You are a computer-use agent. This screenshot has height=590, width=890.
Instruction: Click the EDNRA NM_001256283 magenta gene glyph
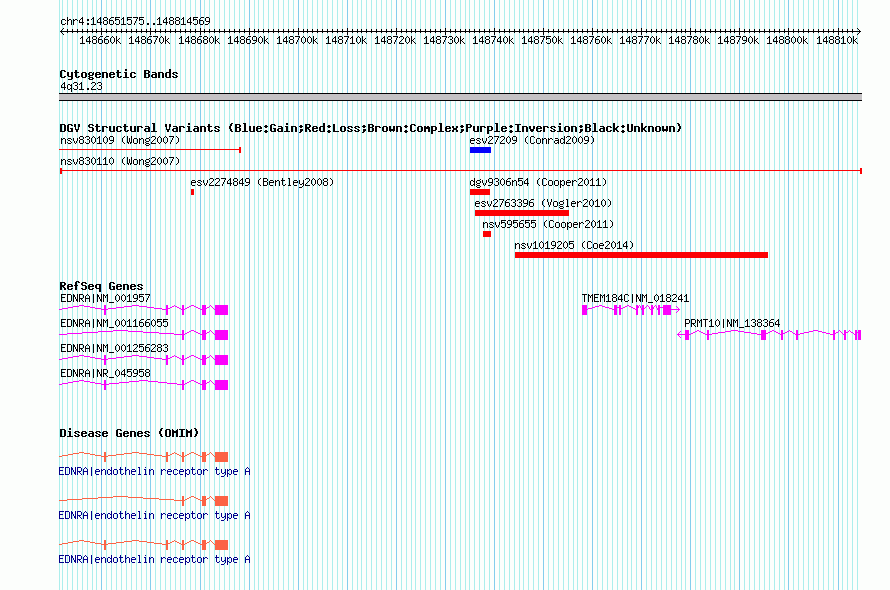pyautogui.click(x=144, y=359)
